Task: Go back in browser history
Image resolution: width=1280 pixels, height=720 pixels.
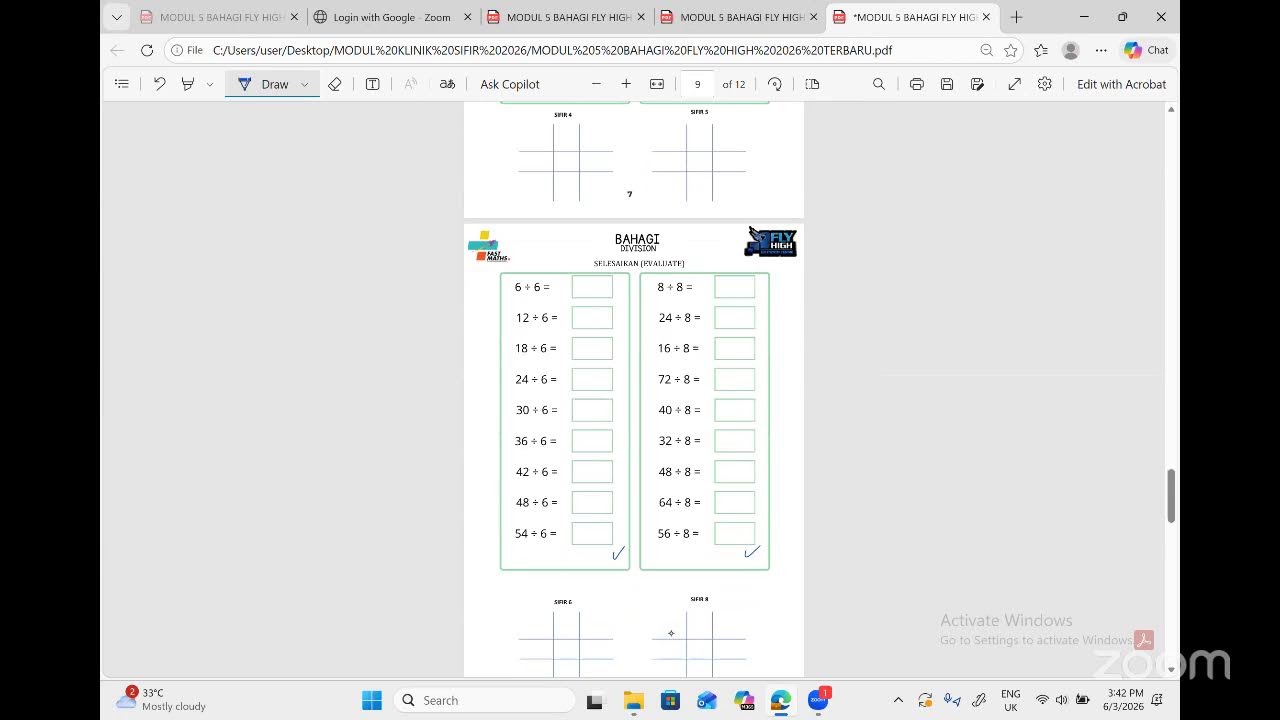Action: click(x=117, y=50)
